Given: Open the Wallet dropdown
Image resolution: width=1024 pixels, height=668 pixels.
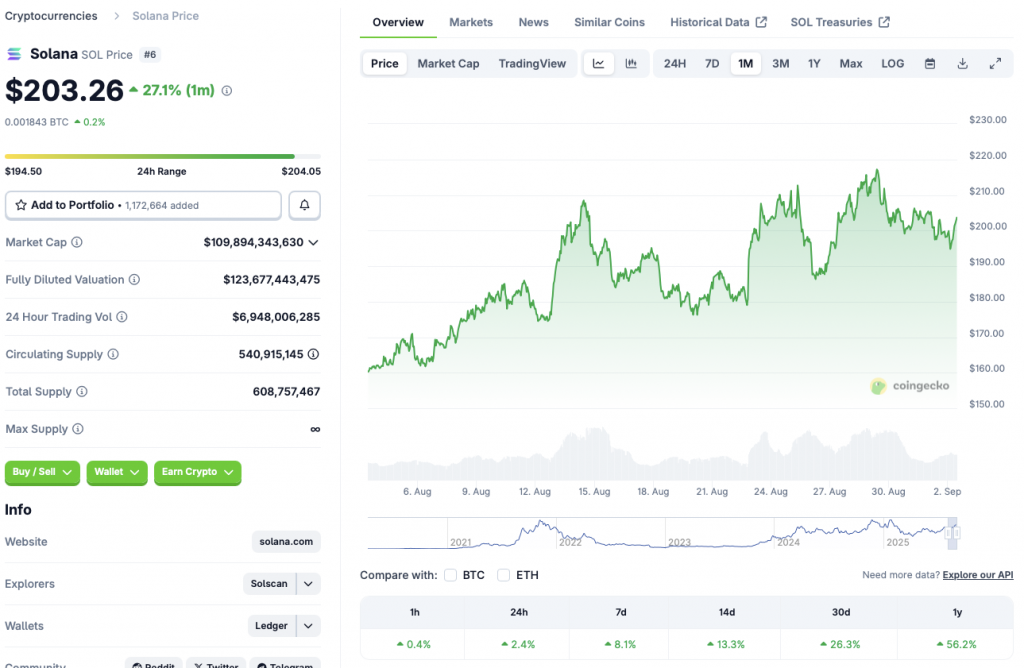Looking at the screenshot, I should point(117,472).
